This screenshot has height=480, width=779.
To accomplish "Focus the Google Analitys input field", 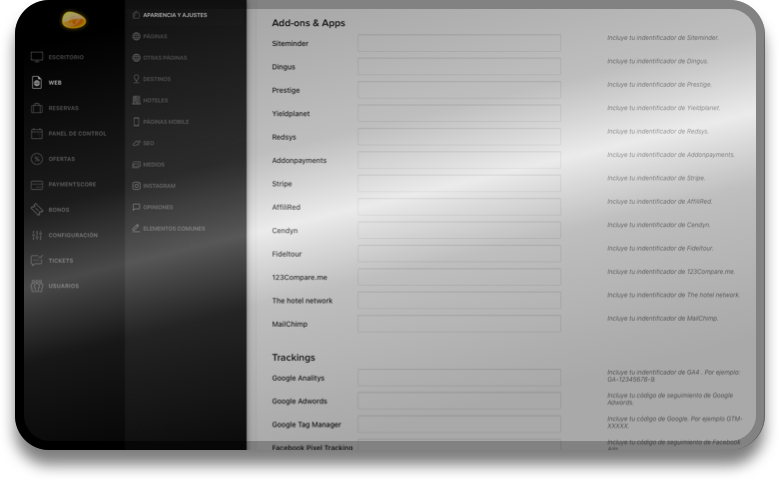I will [459, 378].
